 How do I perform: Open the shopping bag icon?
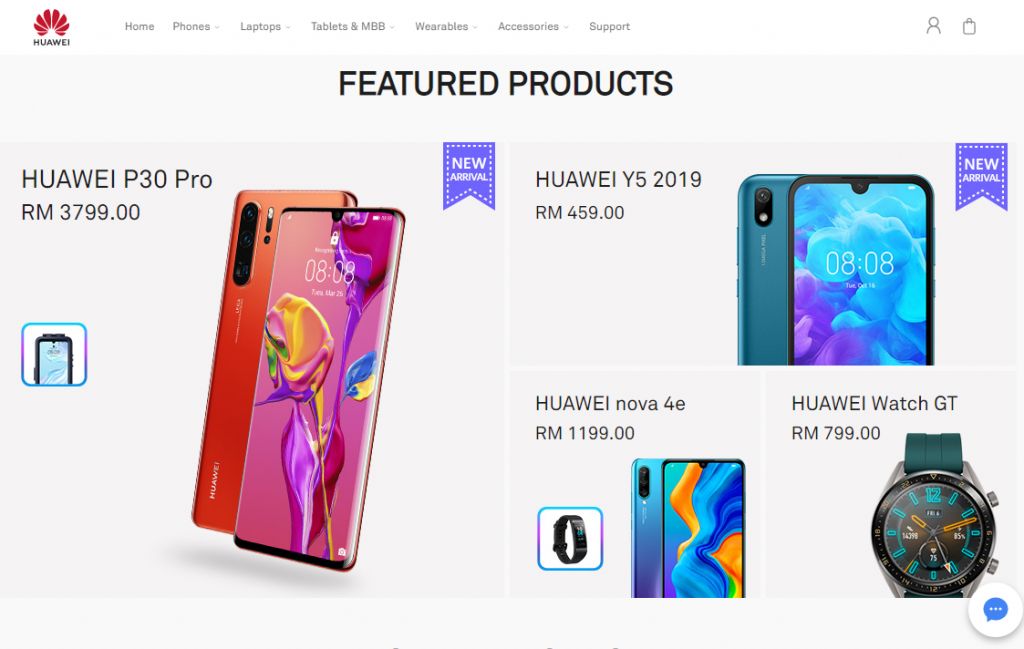coord(969,26)
